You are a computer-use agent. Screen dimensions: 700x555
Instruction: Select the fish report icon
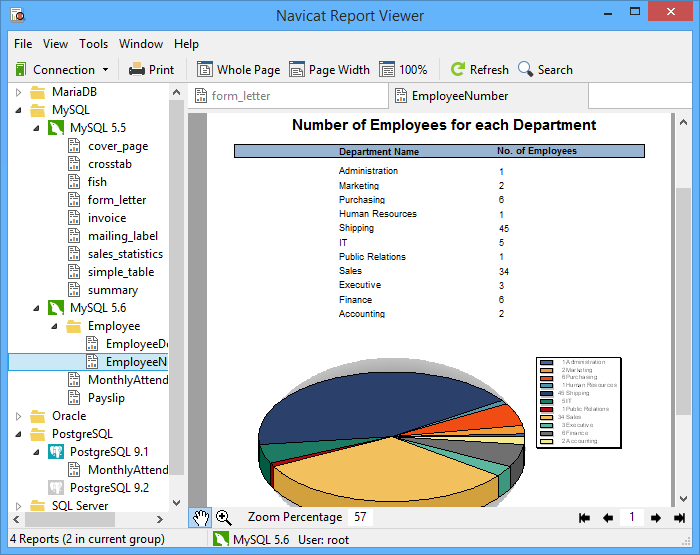point(74,182)
